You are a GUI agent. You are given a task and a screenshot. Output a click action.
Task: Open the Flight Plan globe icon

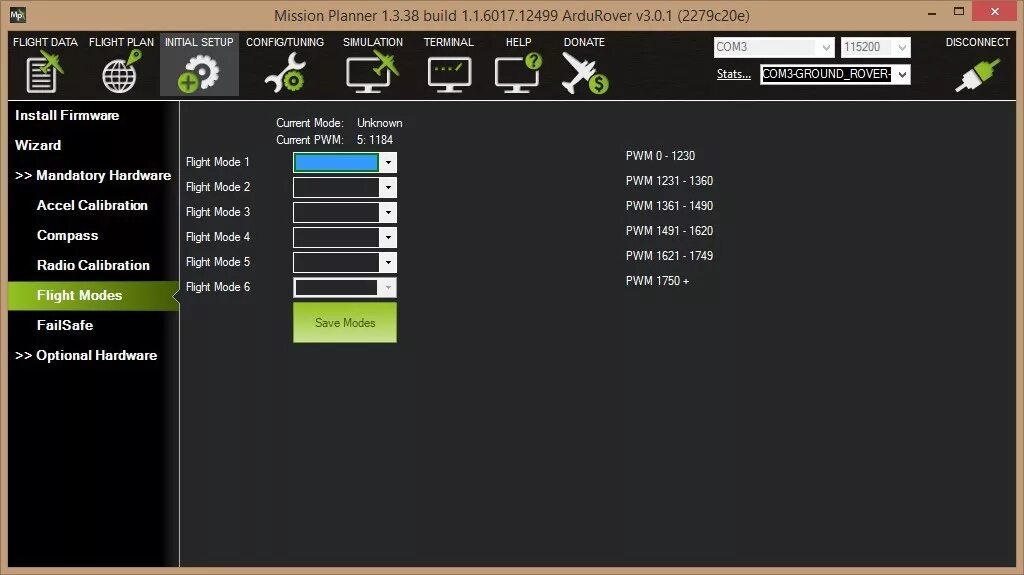(x=121, y=73)
